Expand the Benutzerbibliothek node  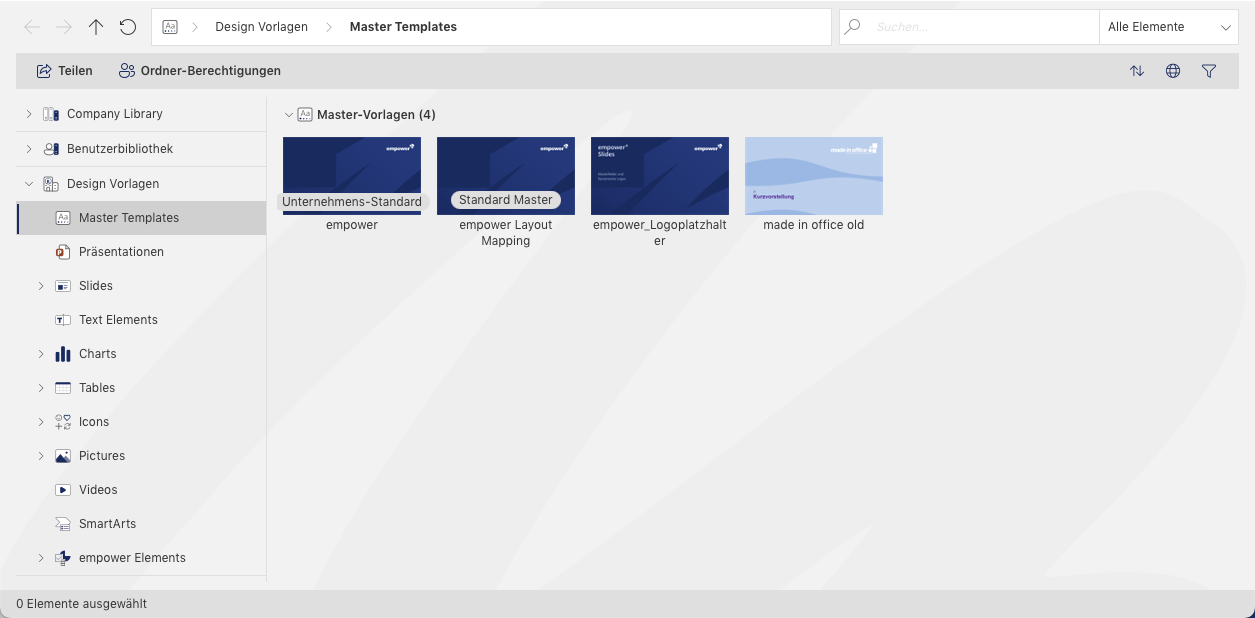(29, 149)
